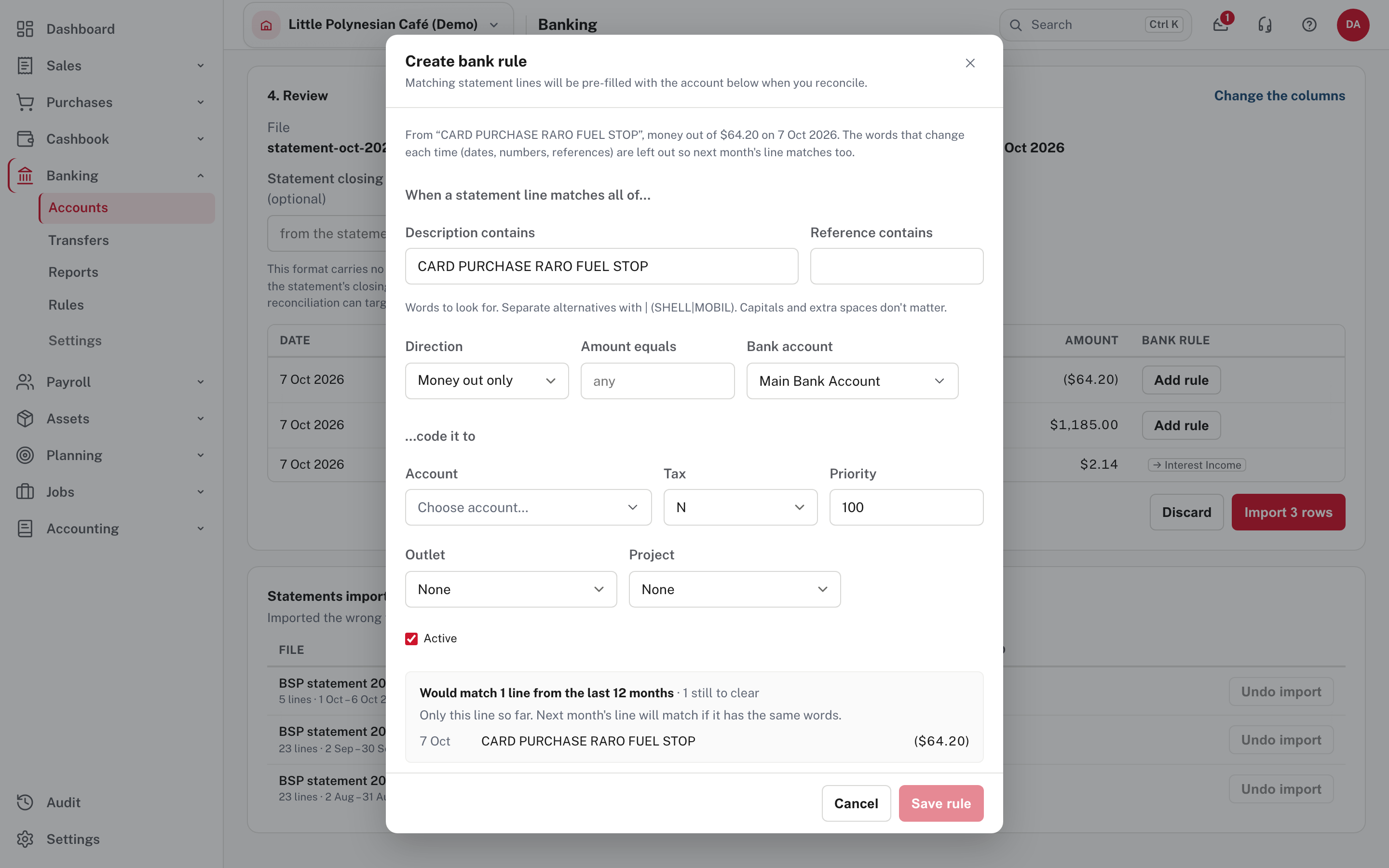Click the Assets box icon
This screenshot has height=868, width=1389.
25,419
